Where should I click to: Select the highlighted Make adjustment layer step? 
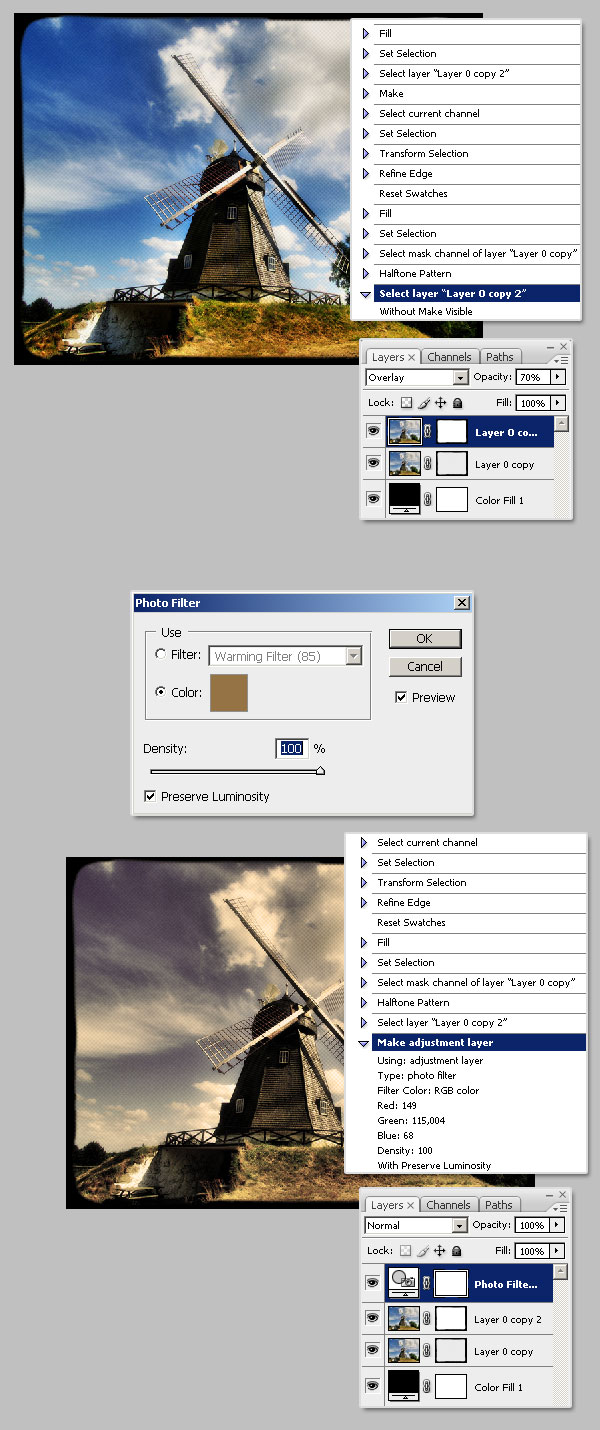tap(479, 1042)
